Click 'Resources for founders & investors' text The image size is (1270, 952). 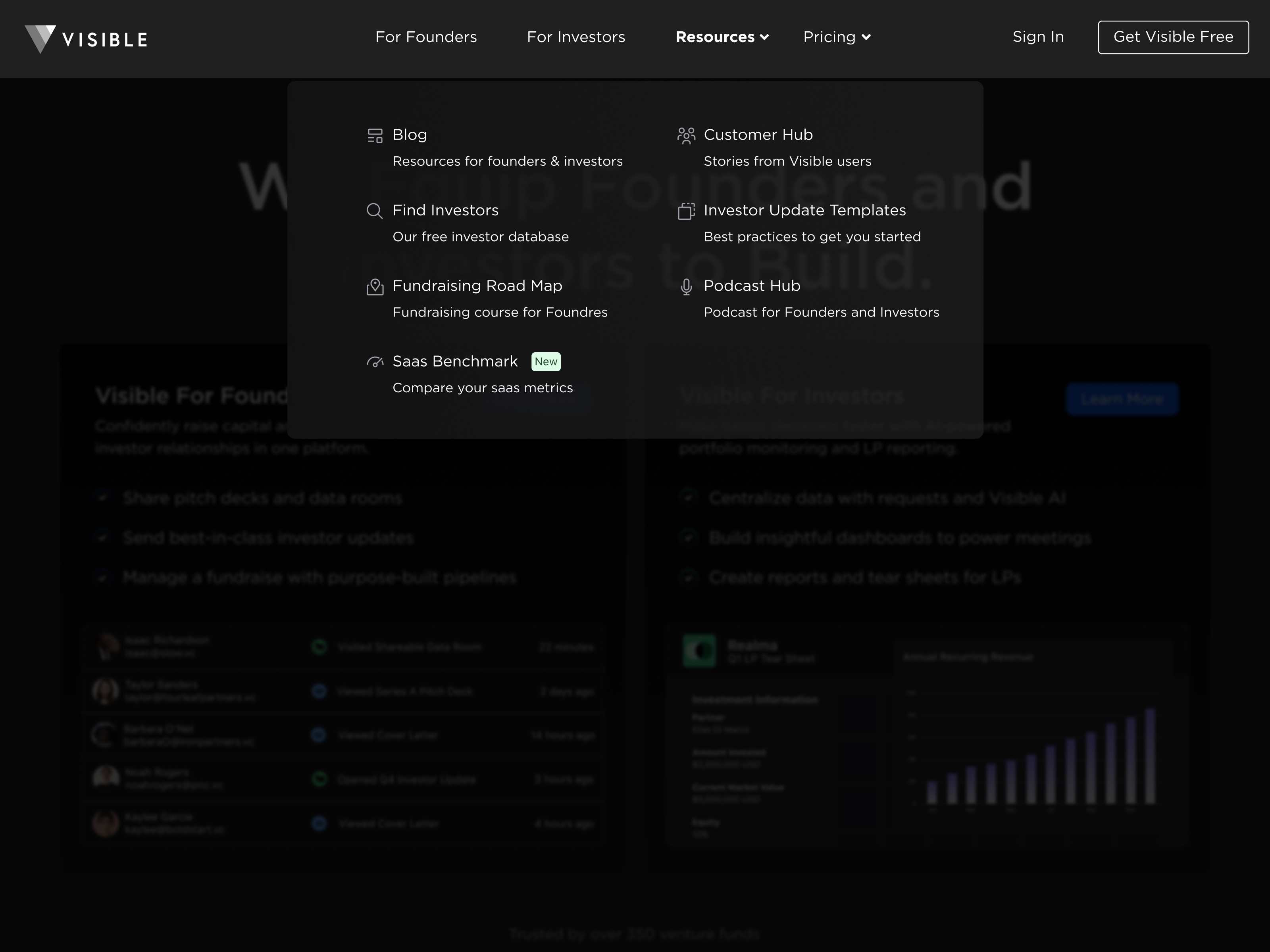(508, 161)
